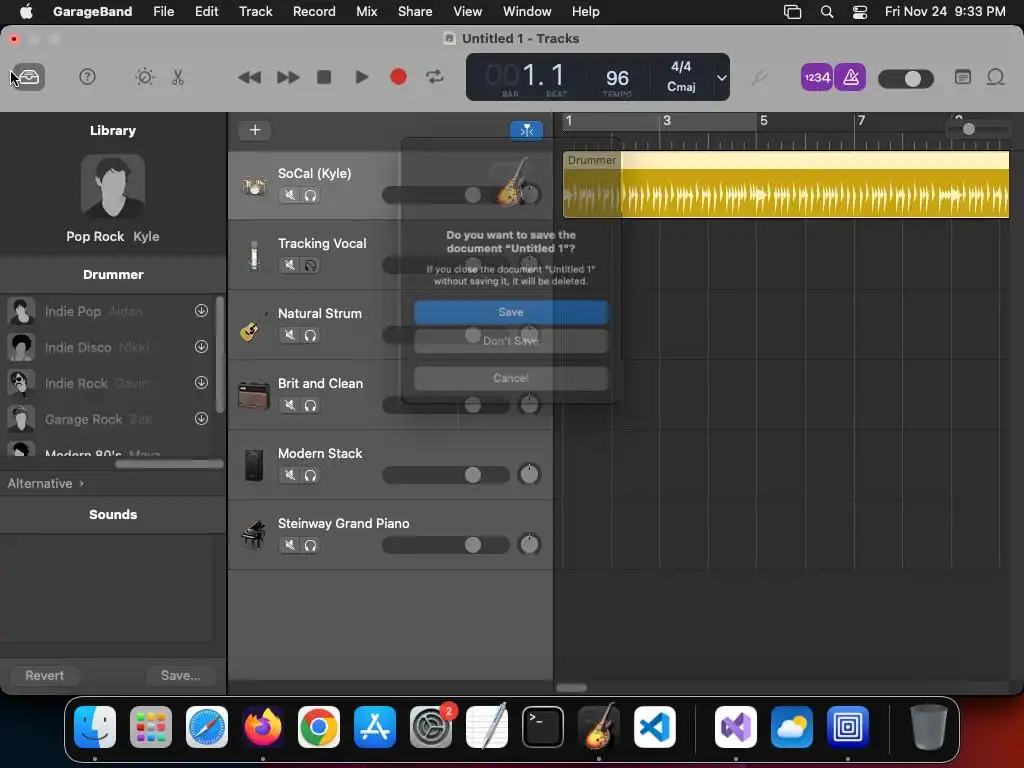Image resolution: width=1024 pixels, height=768 pixels.
Task: Toggle input monitoring on Tracking Vocal
Action: (310, 264)
